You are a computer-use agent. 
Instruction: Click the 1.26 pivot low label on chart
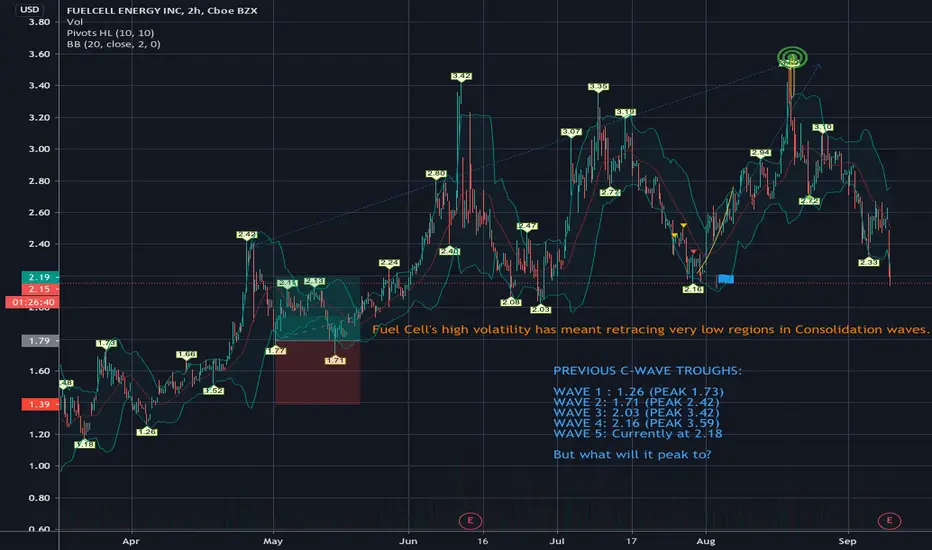point(146,432)
